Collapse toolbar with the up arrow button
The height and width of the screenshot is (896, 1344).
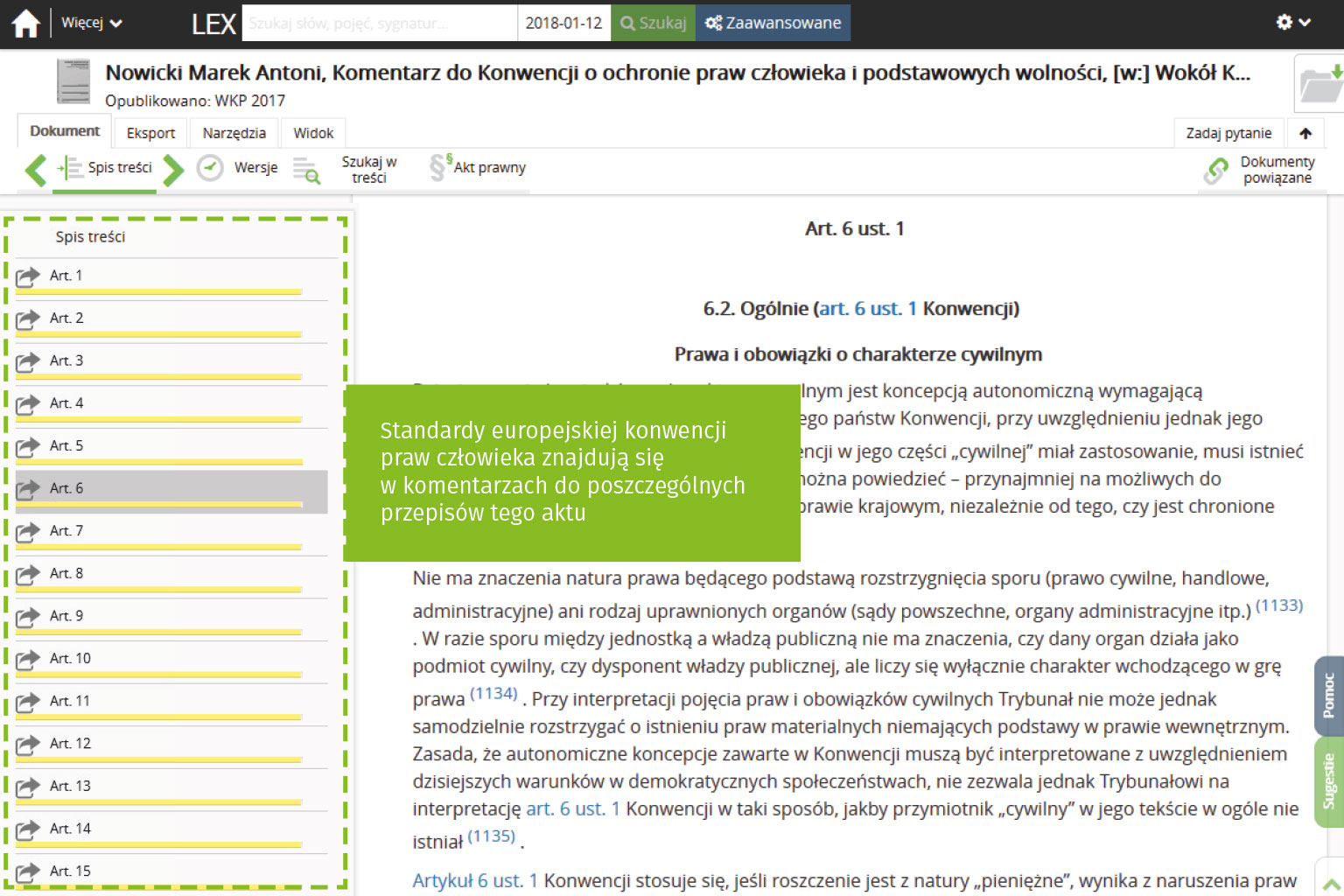[1305, 133]
